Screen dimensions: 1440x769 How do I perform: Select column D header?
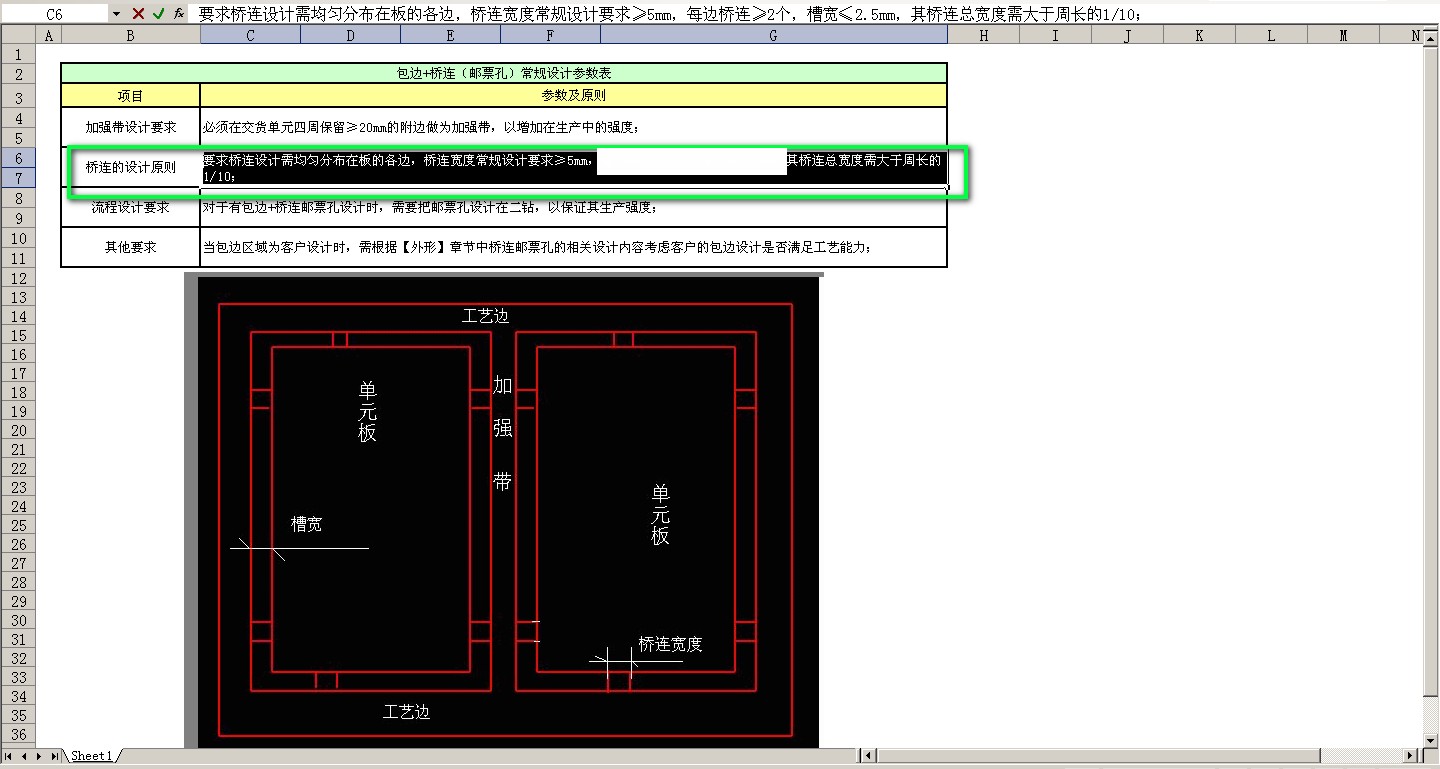tap(350, 35)
